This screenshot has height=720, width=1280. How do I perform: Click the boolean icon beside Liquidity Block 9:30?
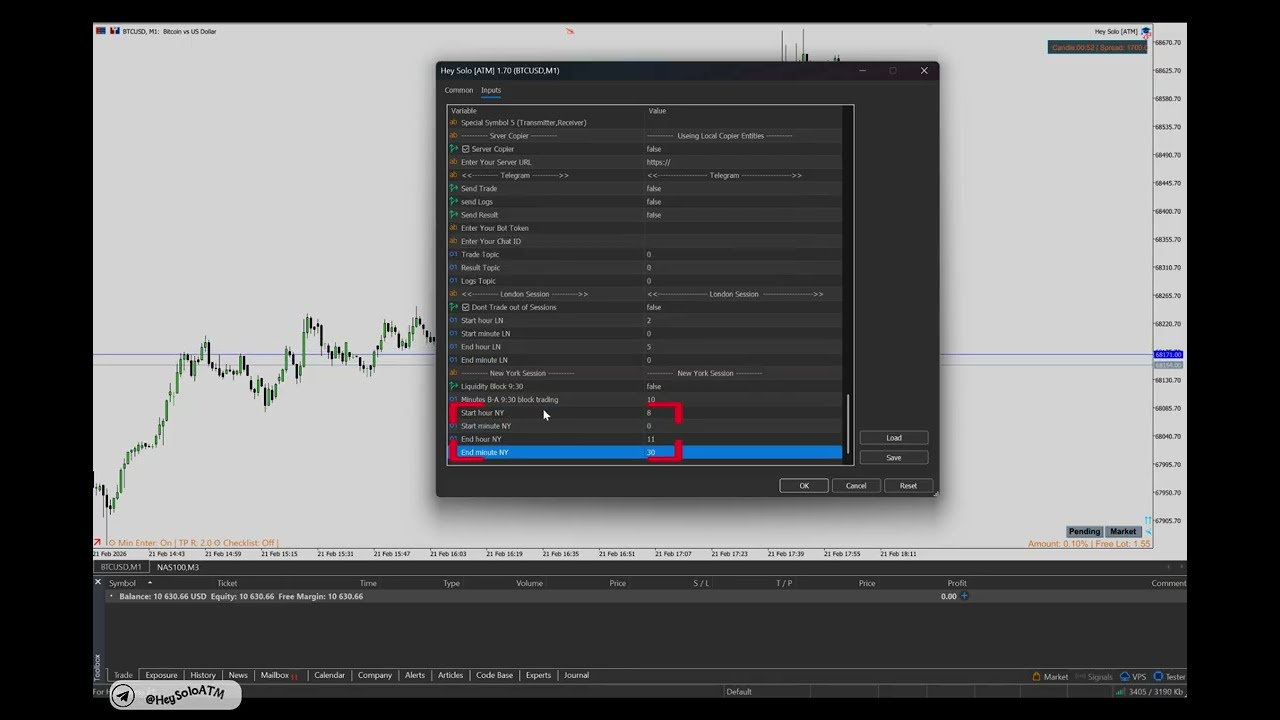tap(453, 386)
